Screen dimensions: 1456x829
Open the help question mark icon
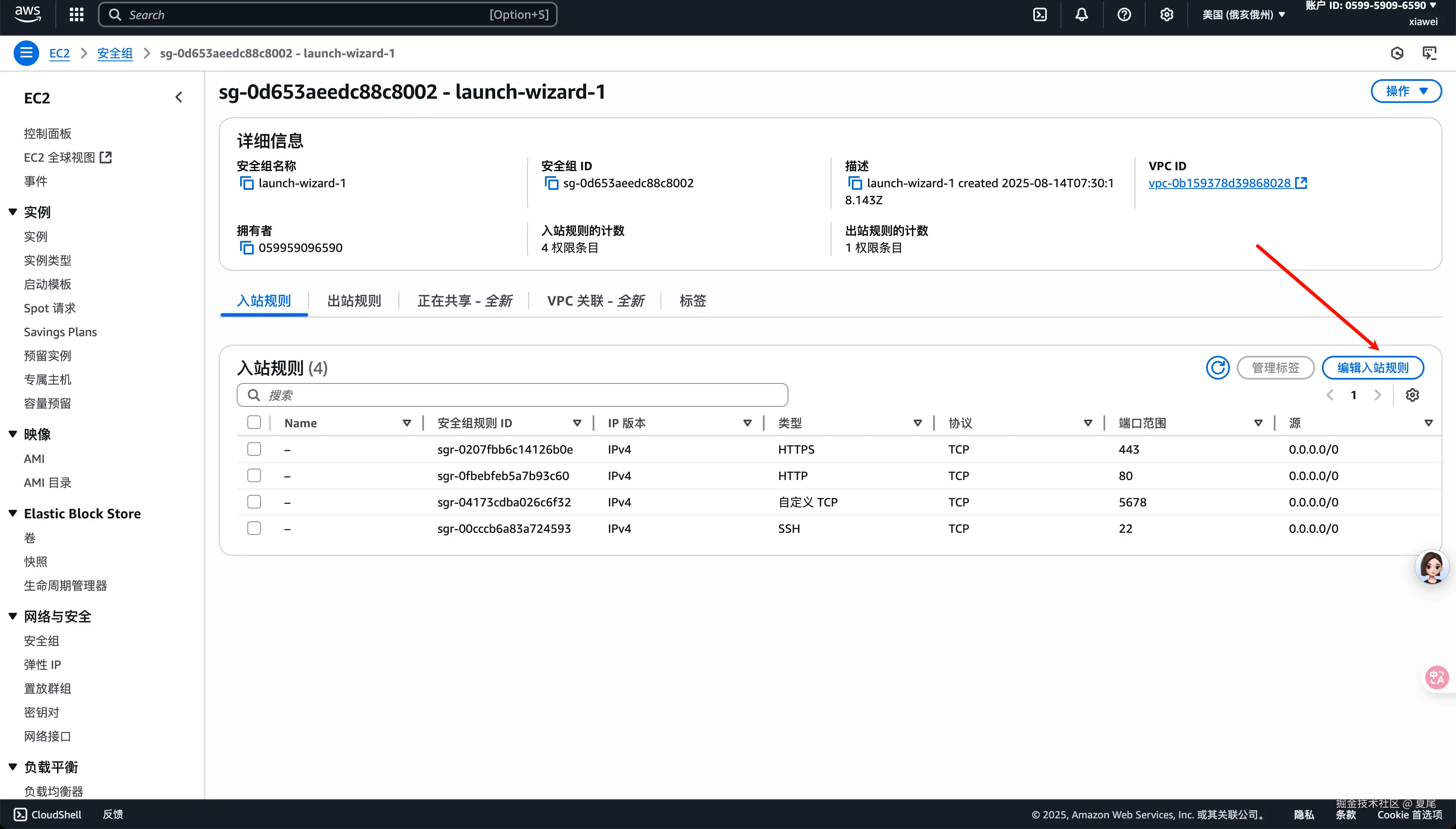click(1124, 15)
